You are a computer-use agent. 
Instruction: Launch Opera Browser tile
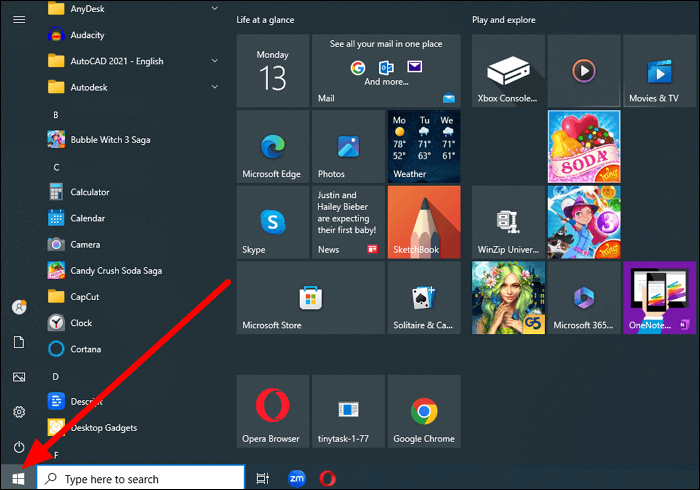pyautogui.click(x=272, y=410)
